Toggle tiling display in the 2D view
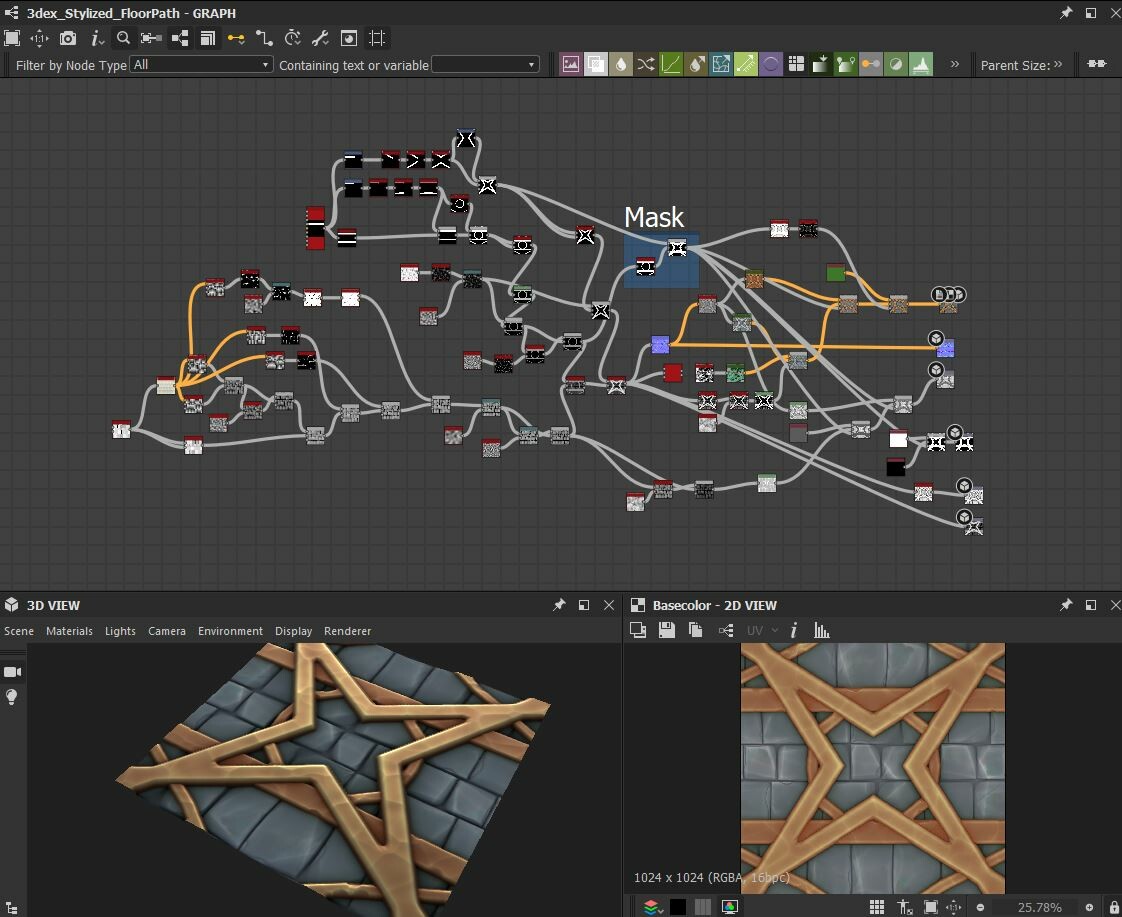The image size is (1122, 917). [x=878, y=908]
